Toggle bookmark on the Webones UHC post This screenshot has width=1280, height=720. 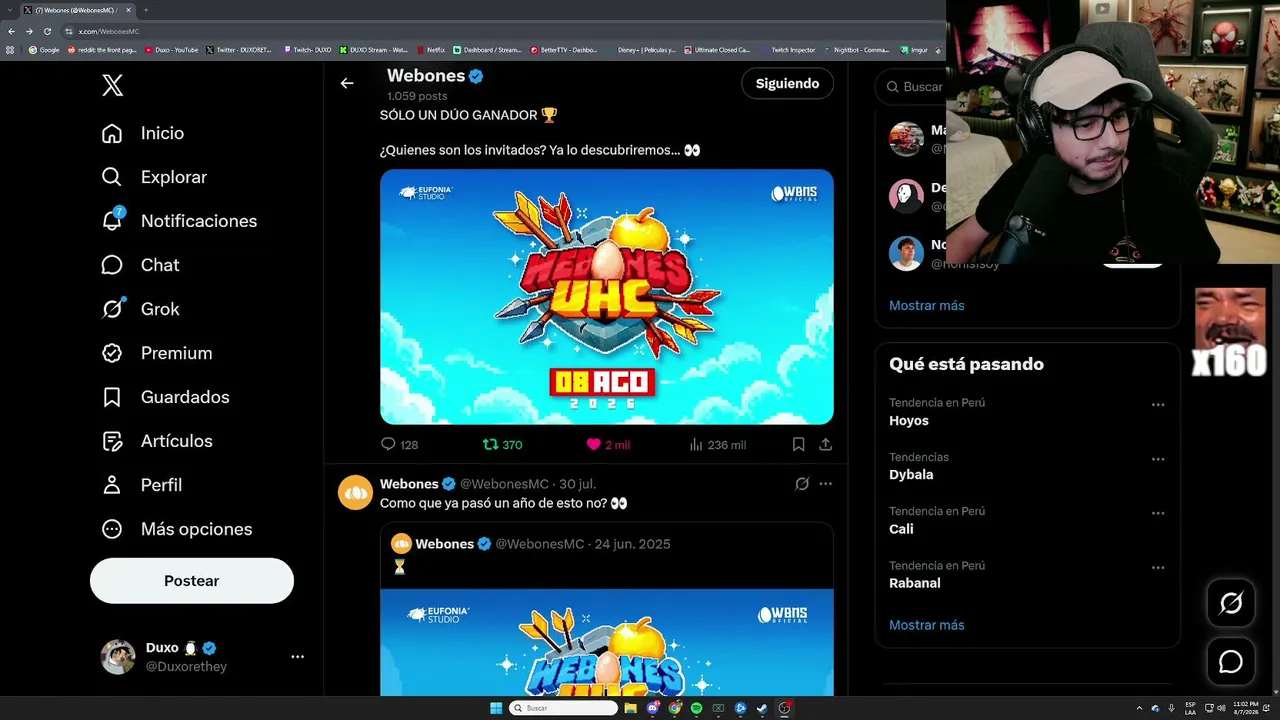798,445
